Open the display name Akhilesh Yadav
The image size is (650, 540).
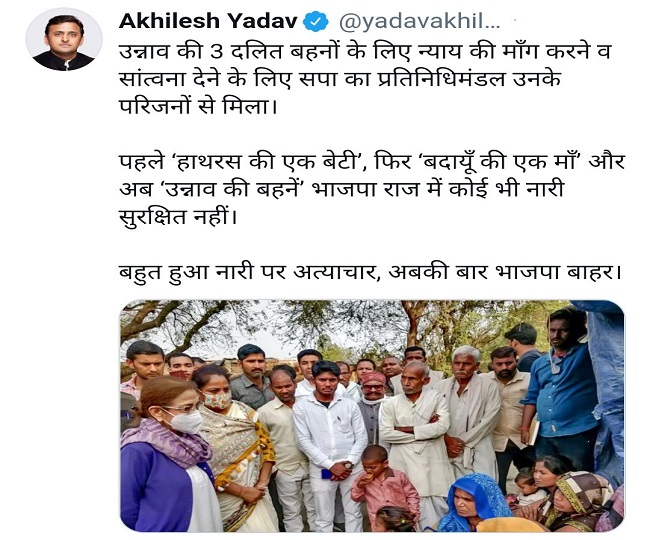pyautogui.click(x=209, y=21)
